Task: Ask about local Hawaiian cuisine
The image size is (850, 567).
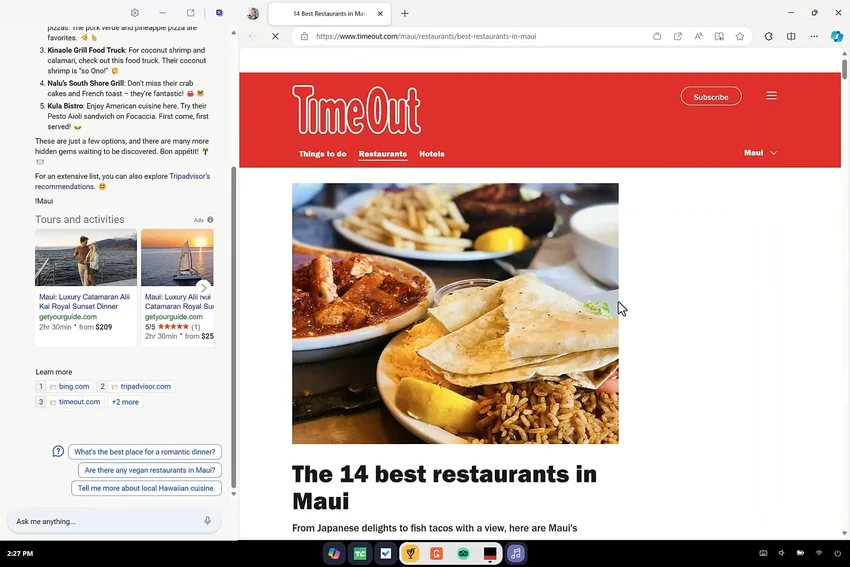Action: 146,488
